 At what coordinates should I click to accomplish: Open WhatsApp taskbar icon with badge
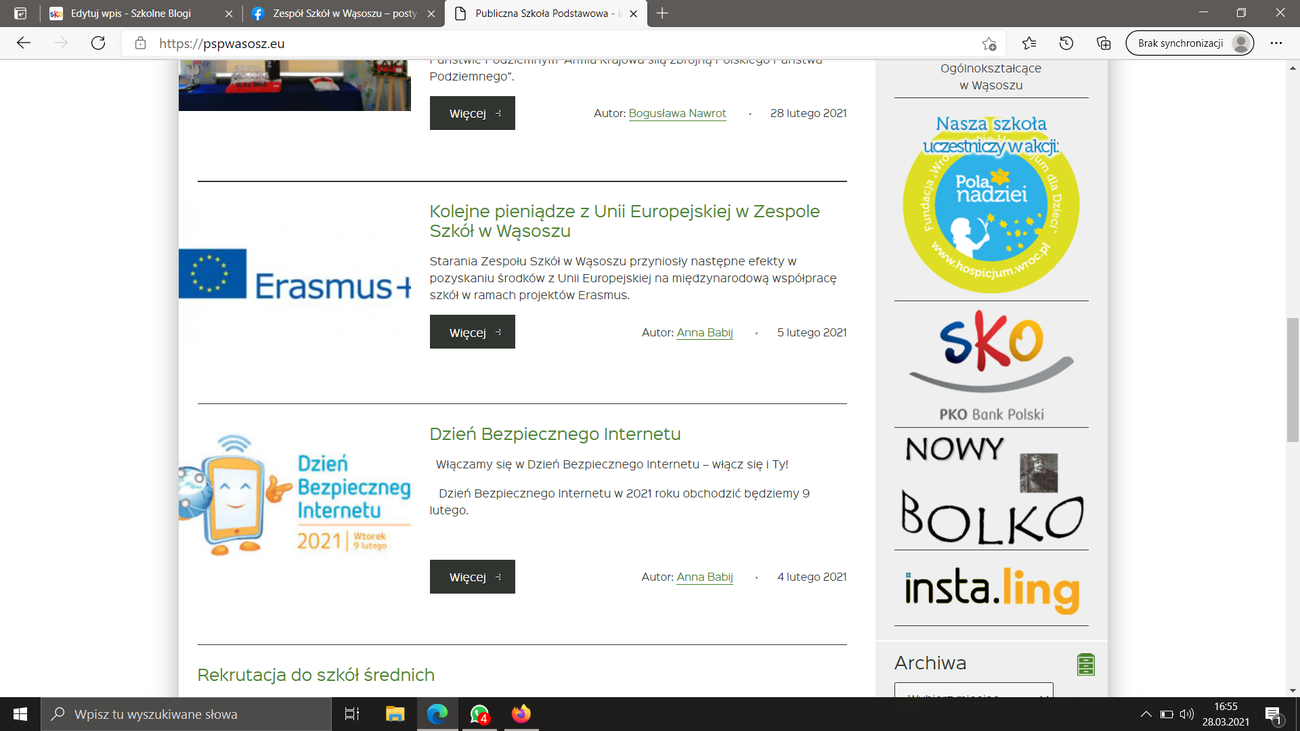[x=479, y=714]
